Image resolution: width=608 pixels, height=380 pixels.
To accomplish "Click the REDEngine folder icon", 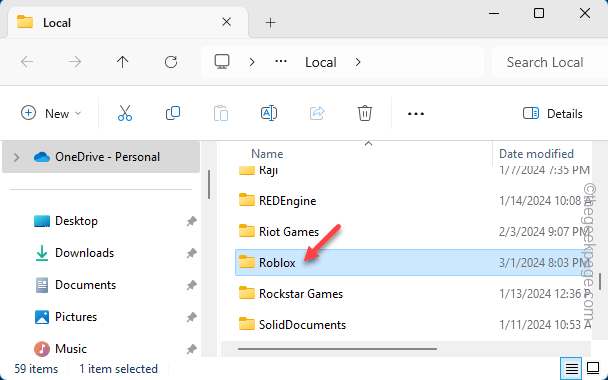I will tap(247, 200).
